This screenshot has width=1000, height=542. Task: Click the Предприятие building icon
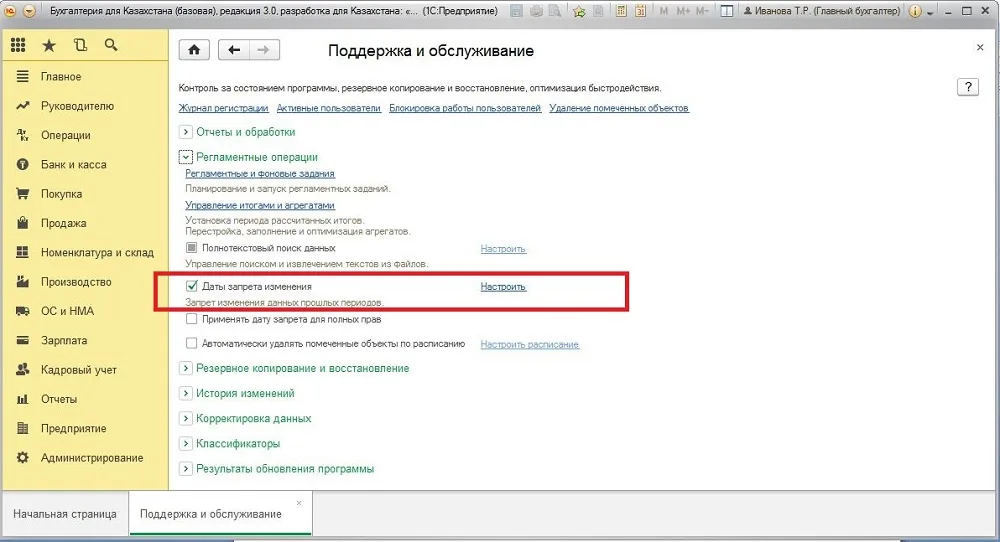(x=22, y=428)
